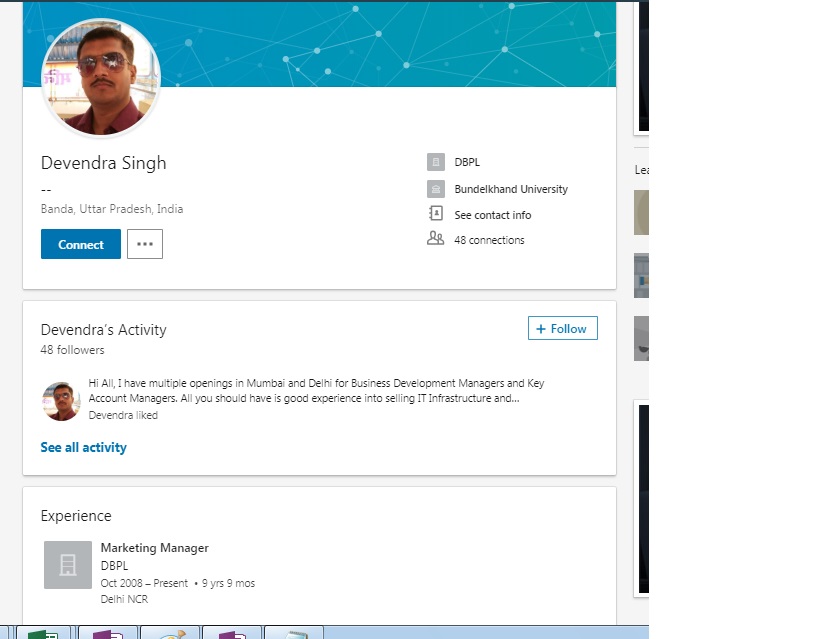Click the Devendra's Activity heading
The image size is (819, 639).
[x=103, y=330]
